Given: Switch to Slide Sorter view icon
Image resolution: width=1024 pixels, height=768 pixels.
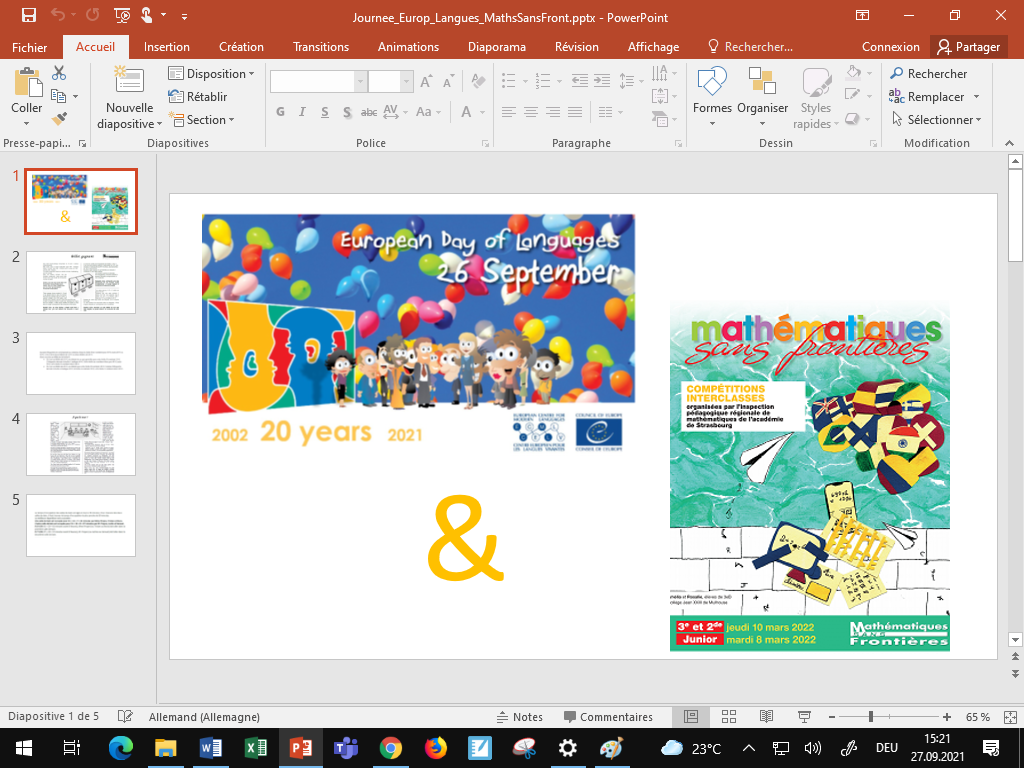Looking at the screenshot, I should coord(728,717).
